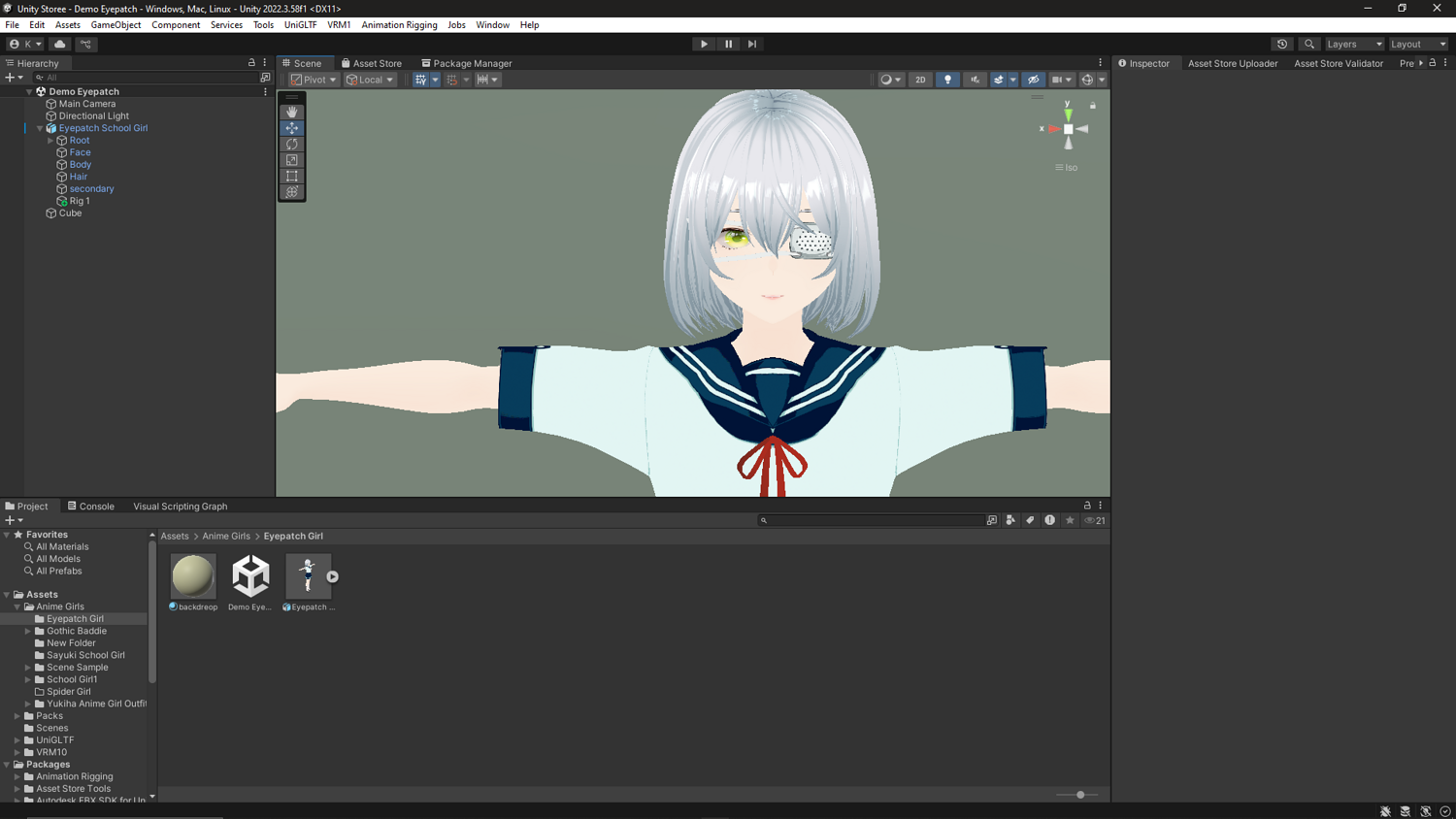This screenshot has width=1456, height=819.
Task: Click the Pause button
Action: [x=728, y=44]
